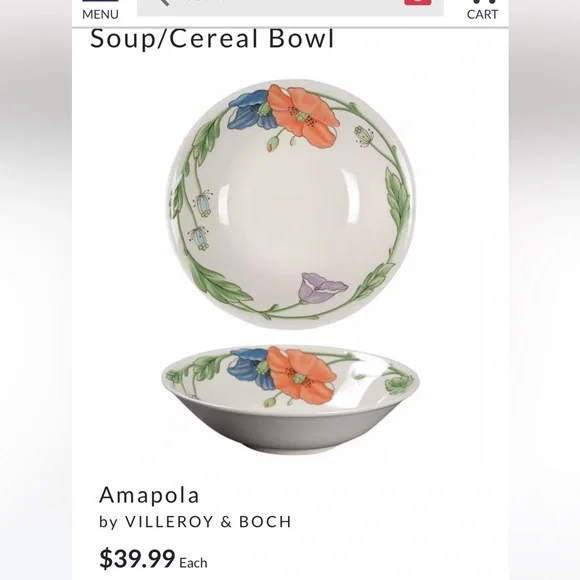Open the MENU hamburger icon
This screenshot has width=580, height=580.
point(100,1)
